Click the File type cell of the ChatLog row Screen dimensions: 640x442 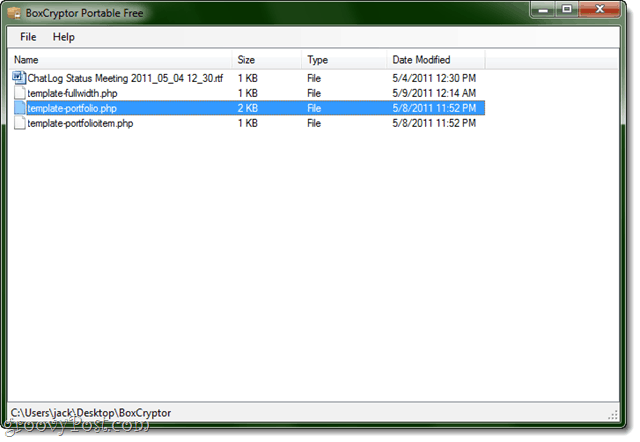tap(314, 78)
